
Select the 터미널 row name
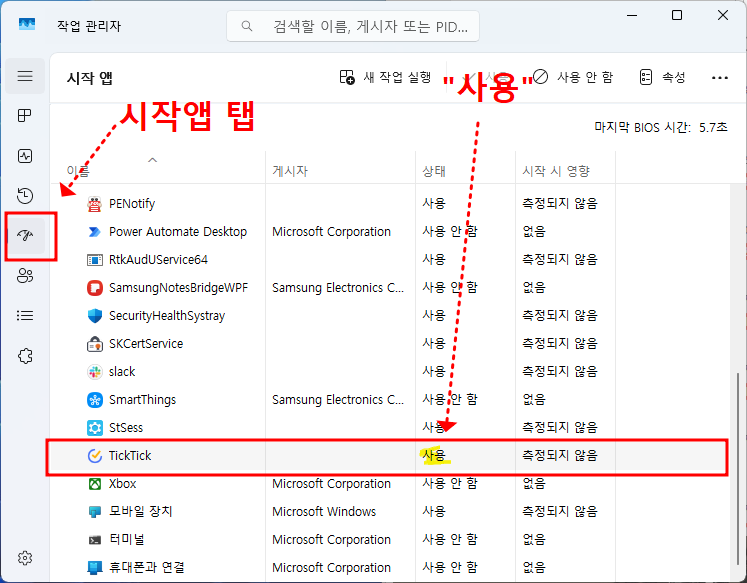[126, 540]
